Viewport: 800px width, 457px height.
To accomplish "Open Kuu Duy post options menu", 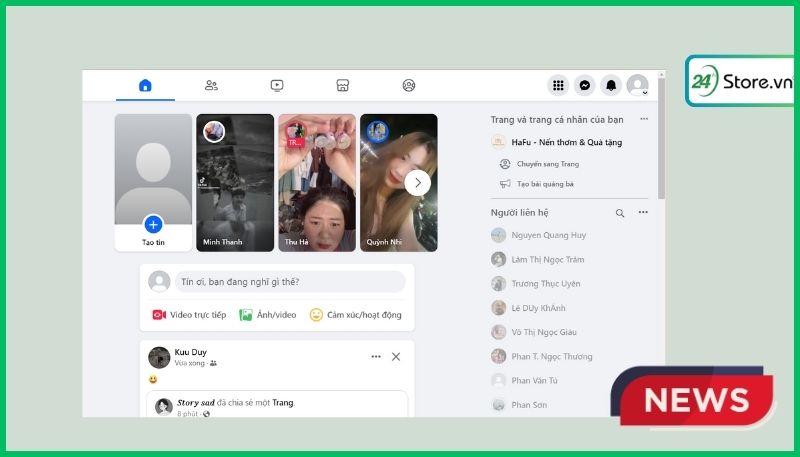I will click(376, 357).
